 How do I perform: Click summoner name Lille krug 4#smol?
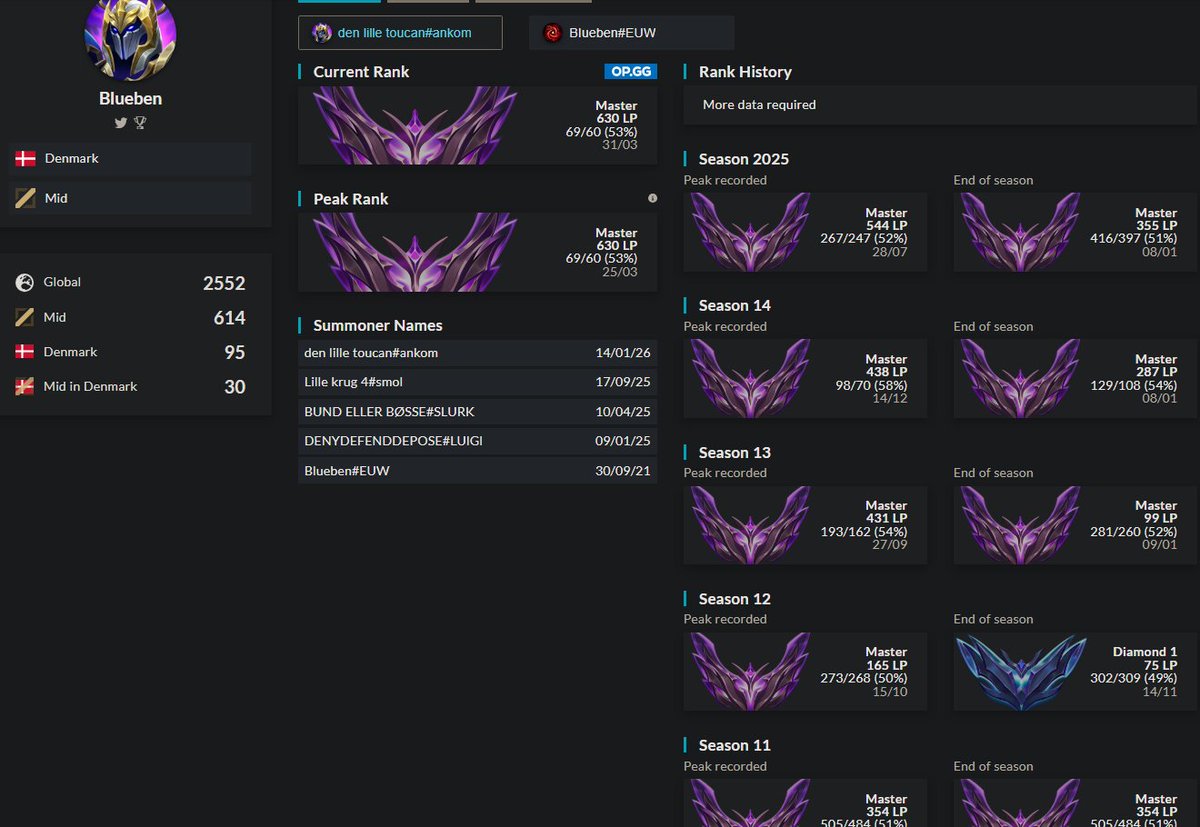coord(354,382)
